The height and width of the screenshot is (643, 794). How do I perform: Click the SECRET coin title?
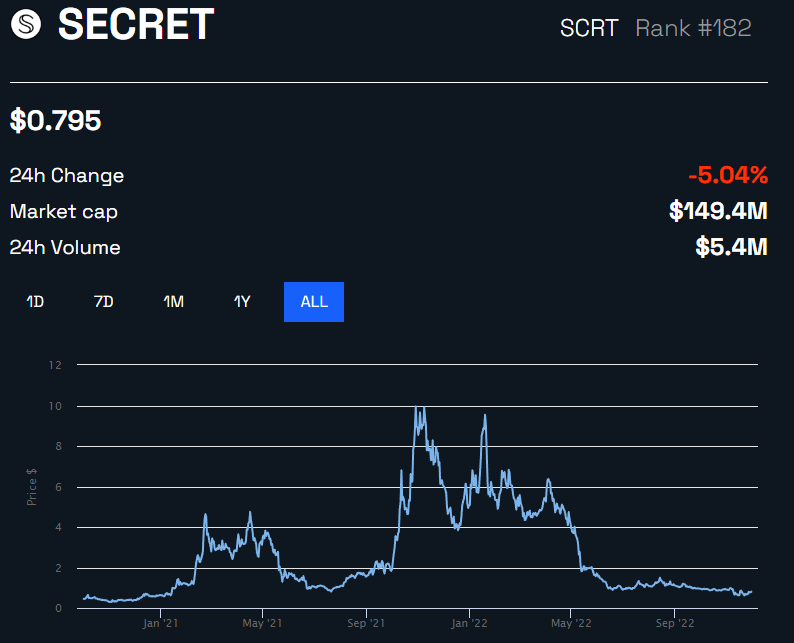pyautogui.click(x=136, y=24)
